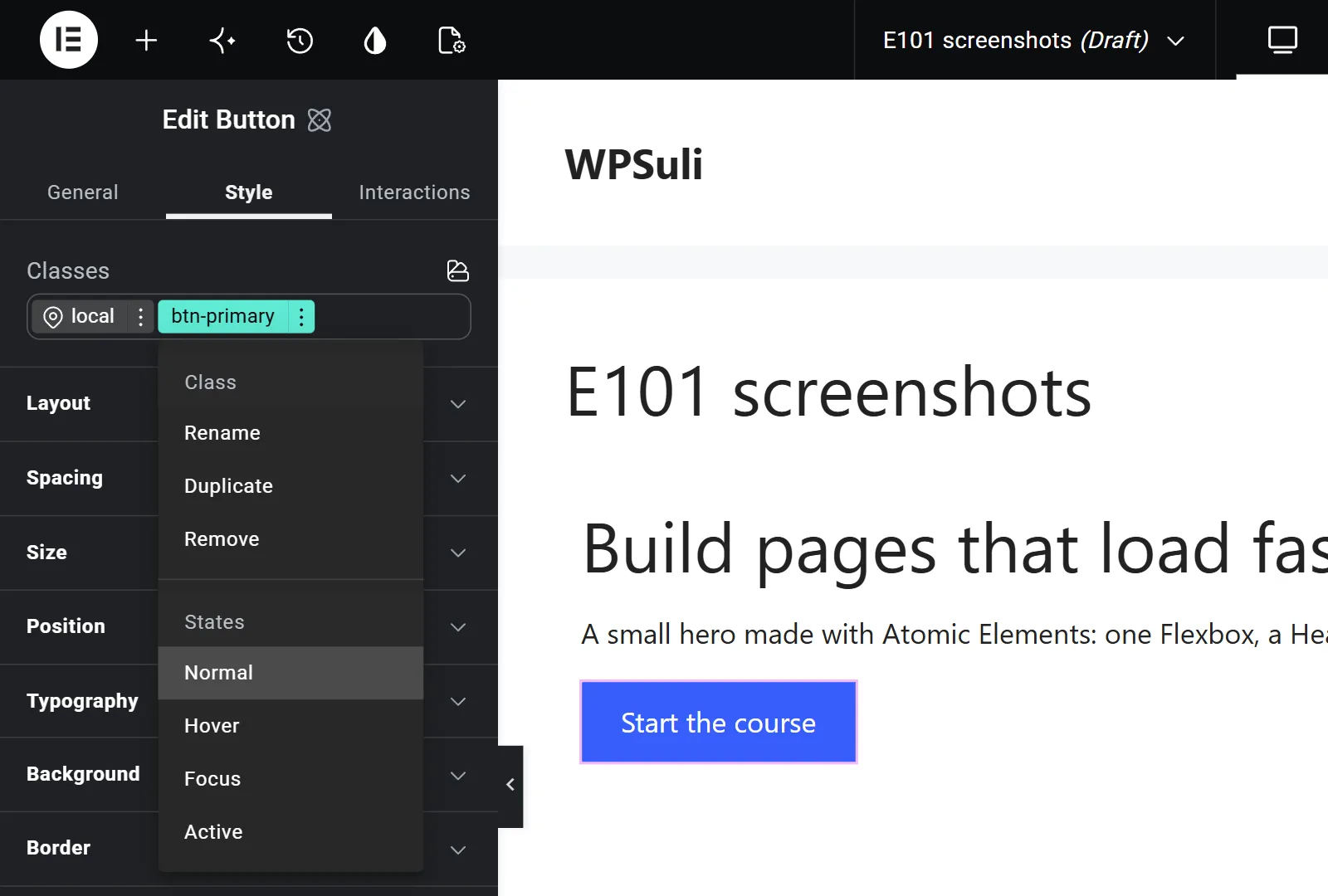Image resolution: width=1328 pixels, height=896 pixels.
Task: Click the Layout section label
Action: tap(58, 403)
